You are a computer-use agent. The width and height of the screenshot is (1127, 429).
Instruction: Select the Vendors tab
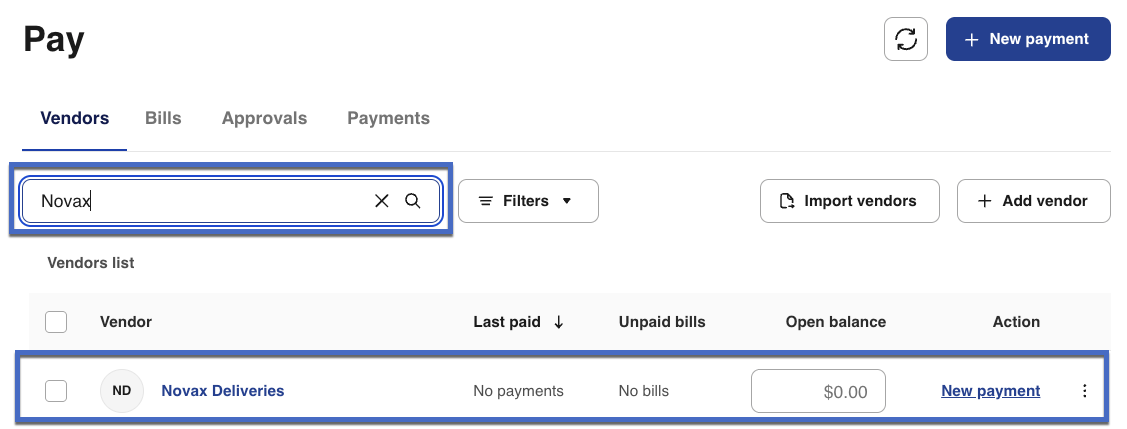click(x=74, y=118)
